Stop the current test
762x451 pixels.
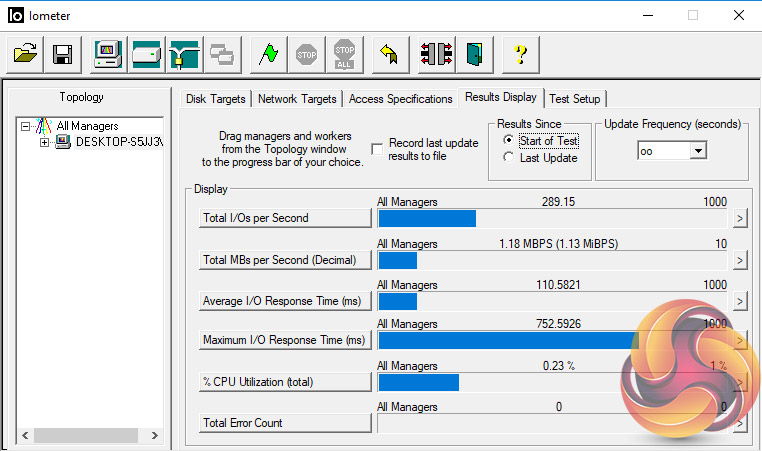tap(307, 54)
